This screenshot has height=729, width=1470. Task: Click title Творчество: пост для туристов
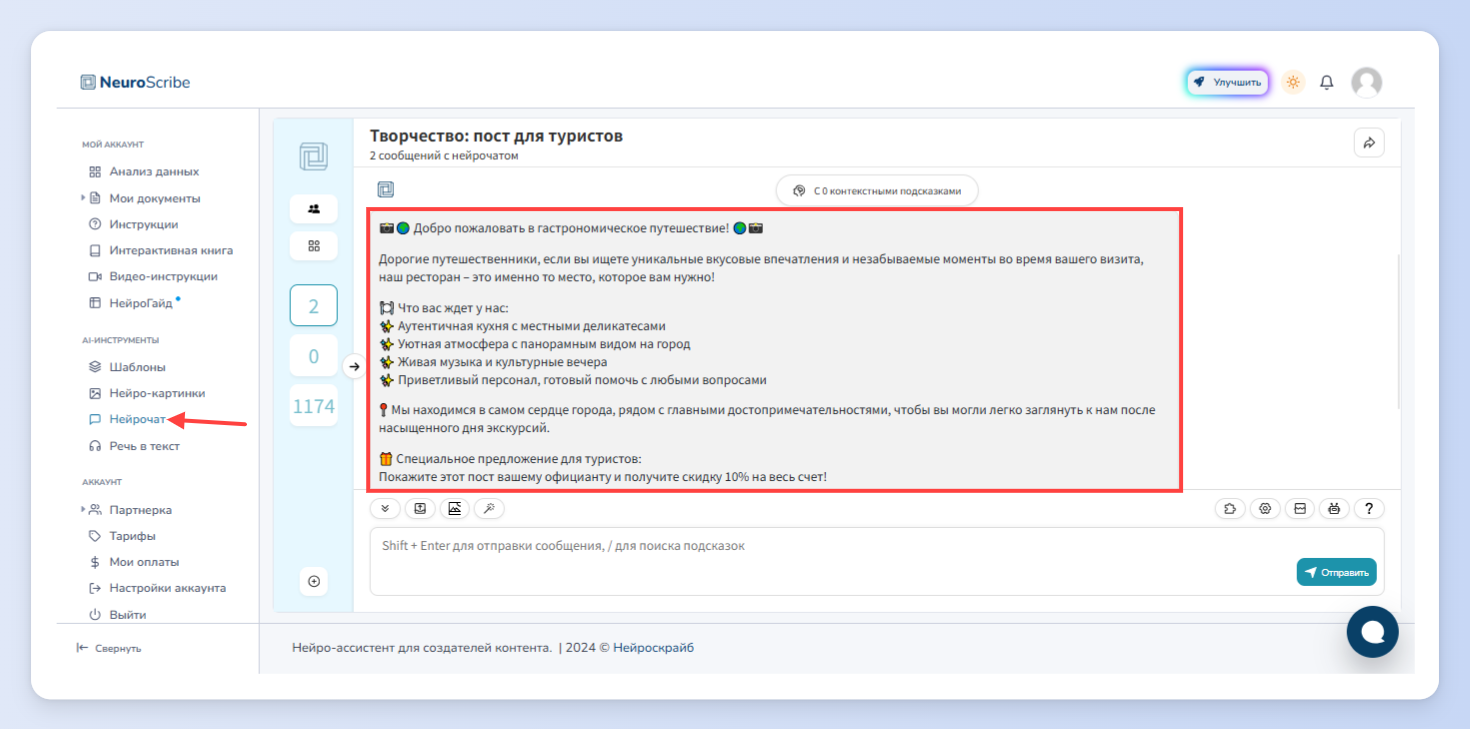(496, 136)
